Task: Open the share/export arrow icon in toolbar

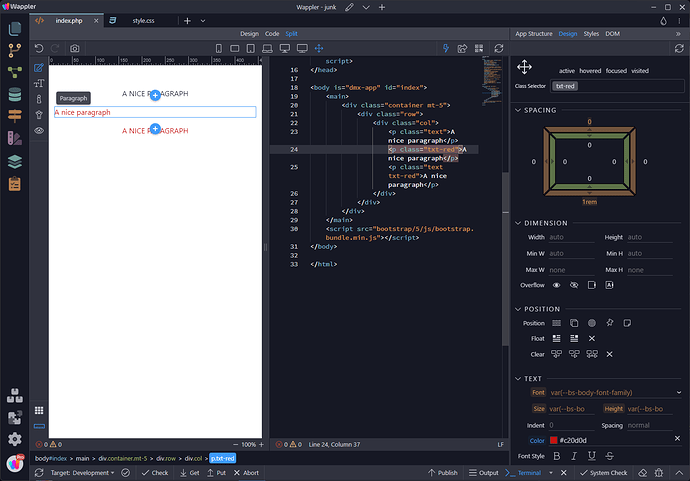Action: click(x=462, y=48)
